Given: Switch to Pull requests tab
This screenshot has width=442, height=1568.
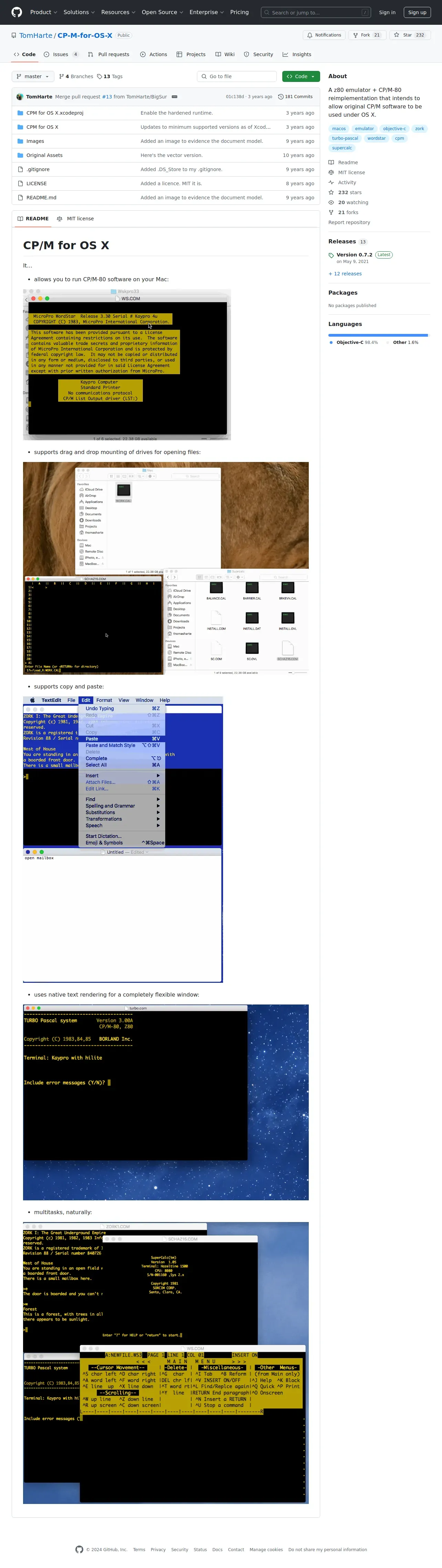Looking at the screenshot, I should tap(108, 54).
